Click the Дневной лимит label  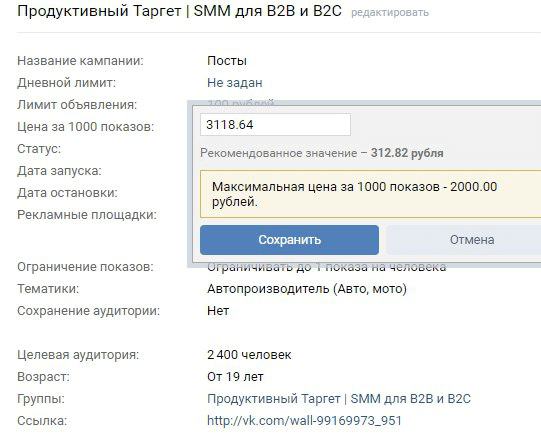click(67, 83)
